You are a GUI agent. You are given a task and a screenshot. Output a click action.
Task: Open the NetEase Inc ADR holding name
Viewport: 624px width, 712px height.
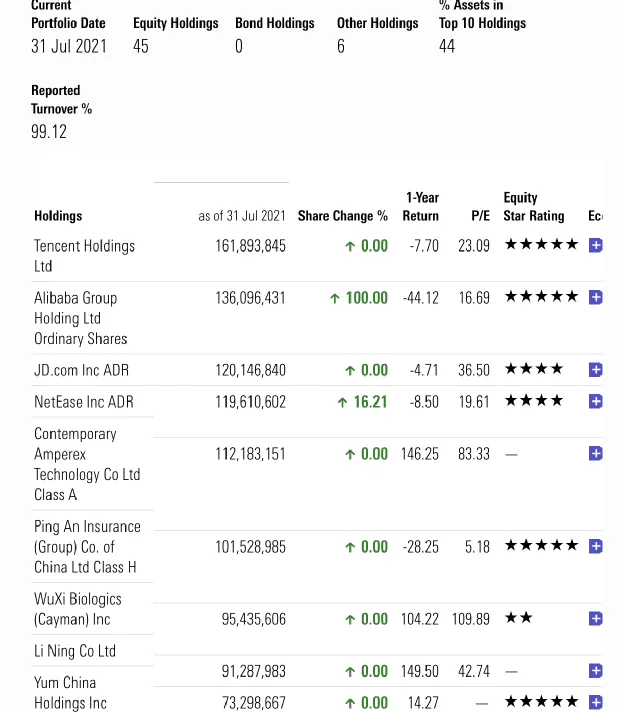tap(83, 402)
